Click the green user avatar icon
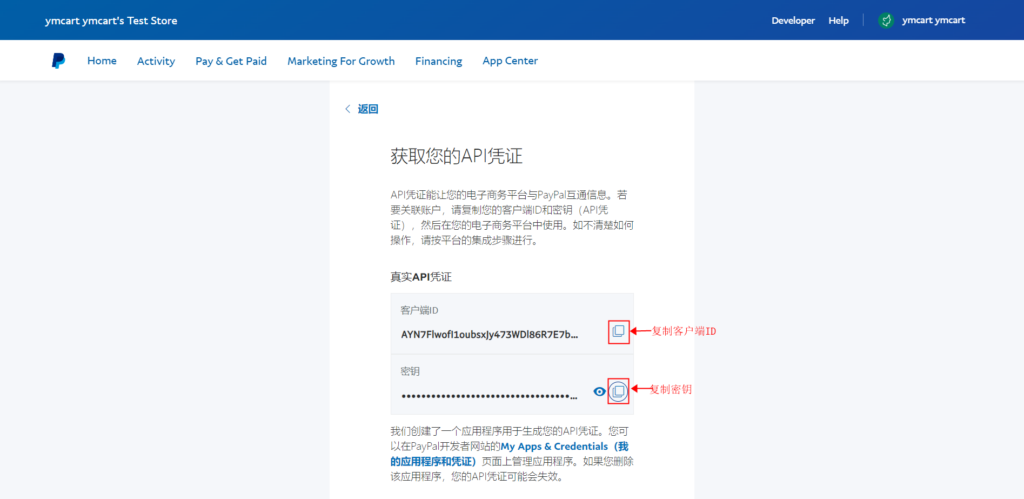 885,20
